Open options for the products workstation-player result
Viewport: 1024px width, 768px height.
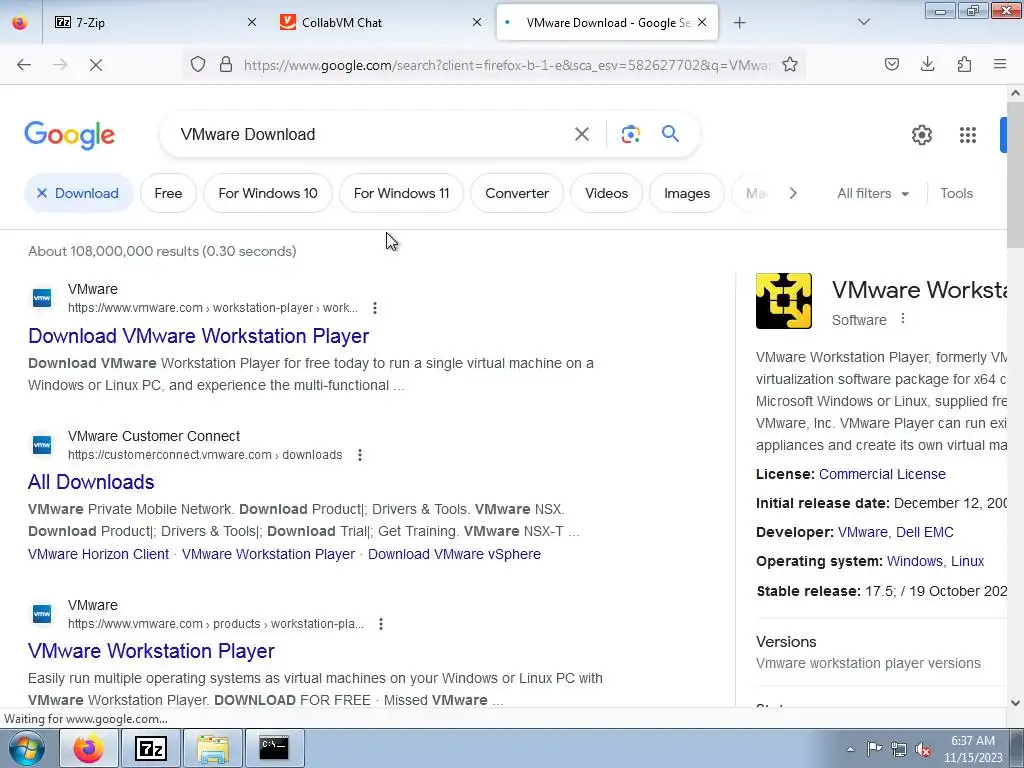[x=381, y=624]
